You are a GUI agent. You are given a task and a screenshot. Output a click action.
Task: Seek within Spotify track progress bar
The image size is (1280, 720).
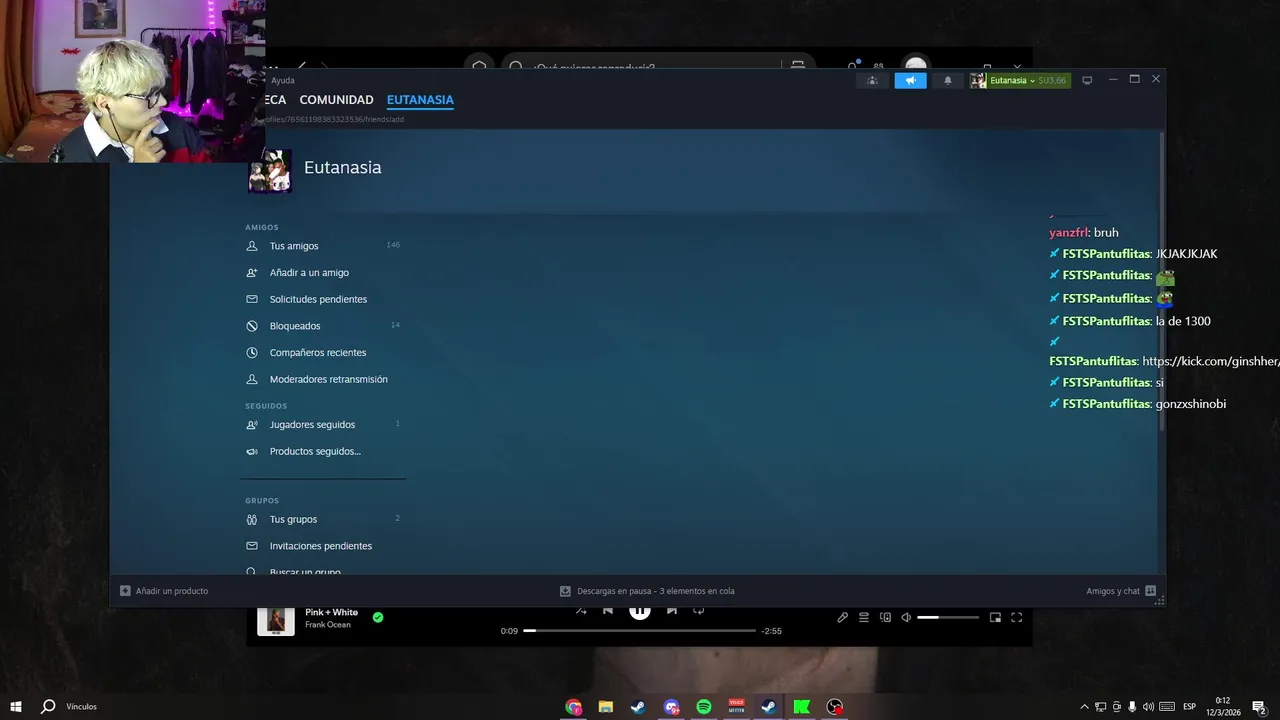639,631
